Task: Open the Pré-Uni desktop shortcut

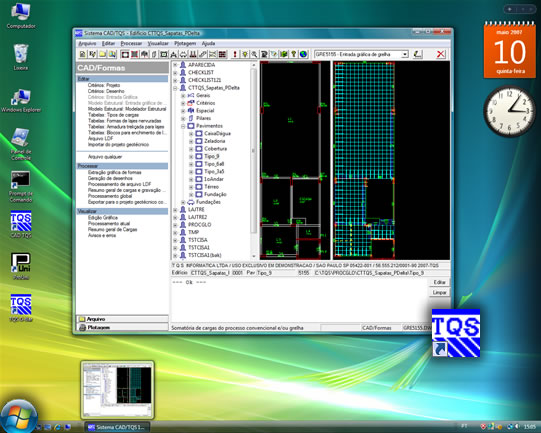Action: (x=21, y=266)
